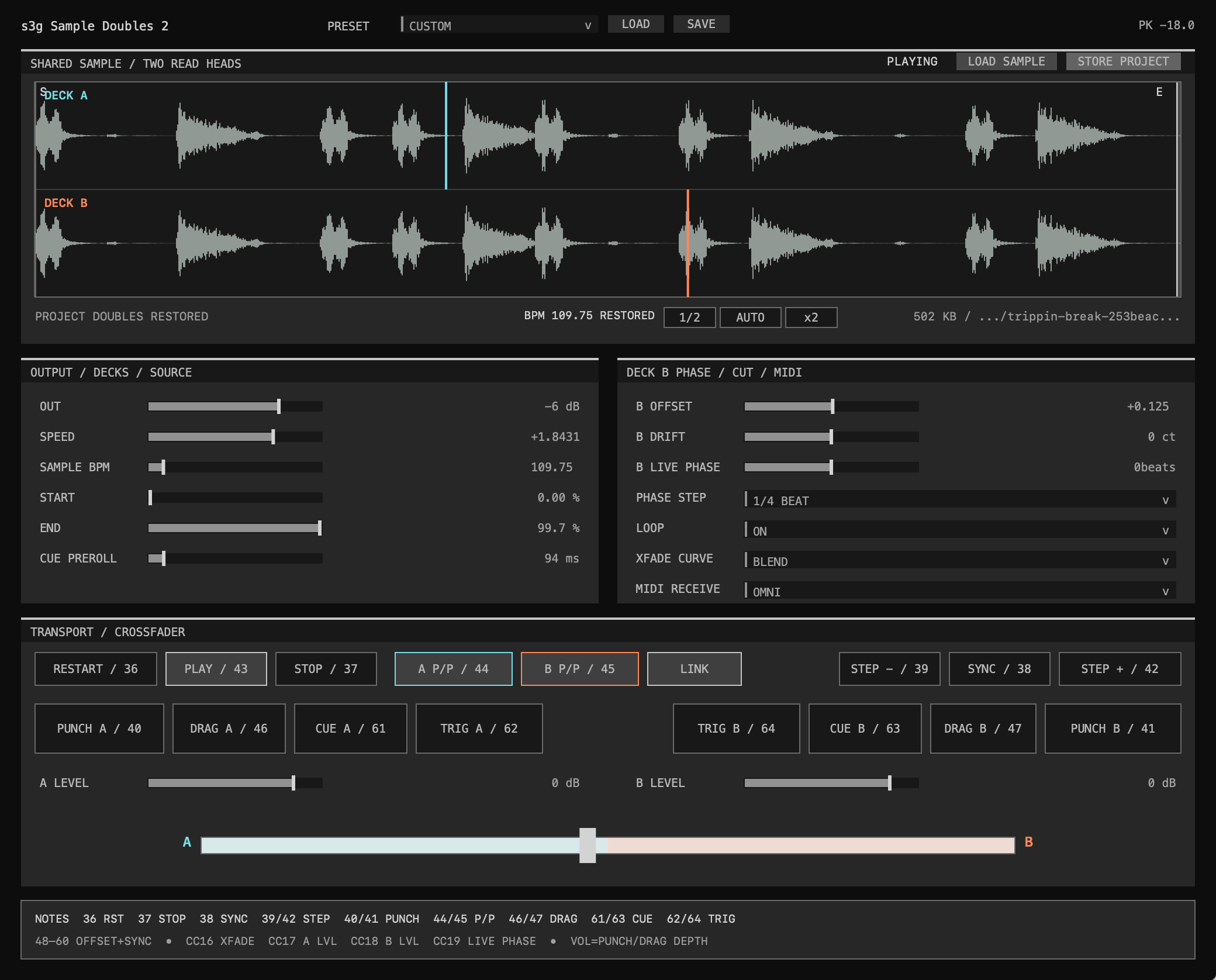Adjust the A LEVEL slider
1216x980 pixels.
pos(235,783)
